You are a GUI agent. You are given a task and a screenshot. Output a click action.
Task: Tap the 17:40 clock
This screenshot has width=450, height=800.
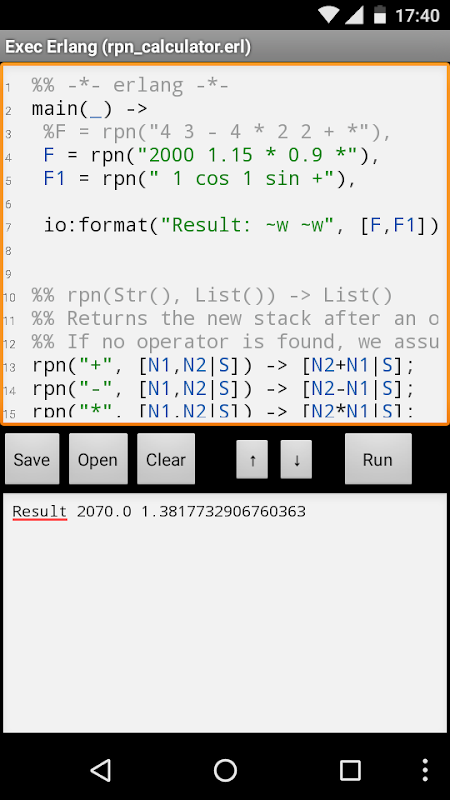[x=417, y=15]
